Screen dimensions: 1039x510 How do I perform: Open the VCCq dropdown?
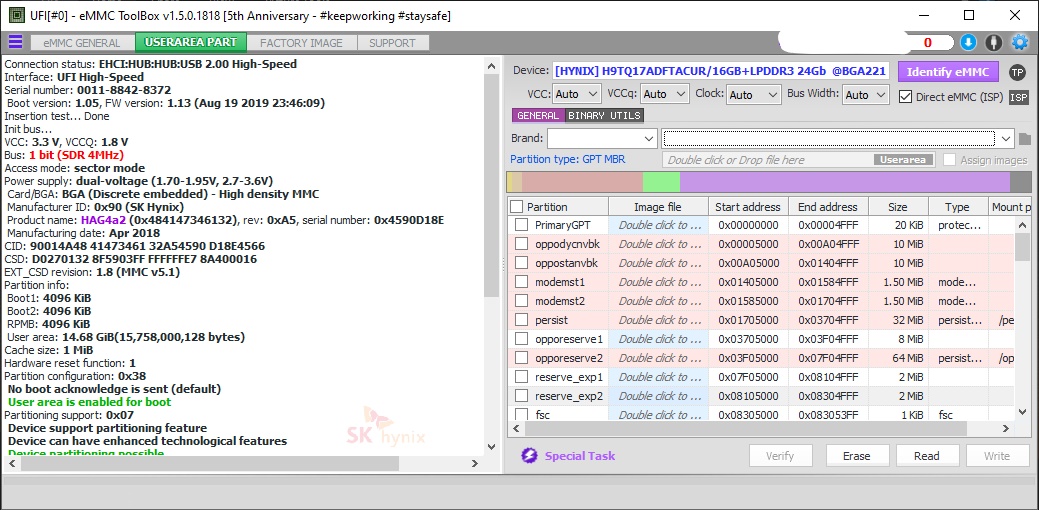click(665, 95)
